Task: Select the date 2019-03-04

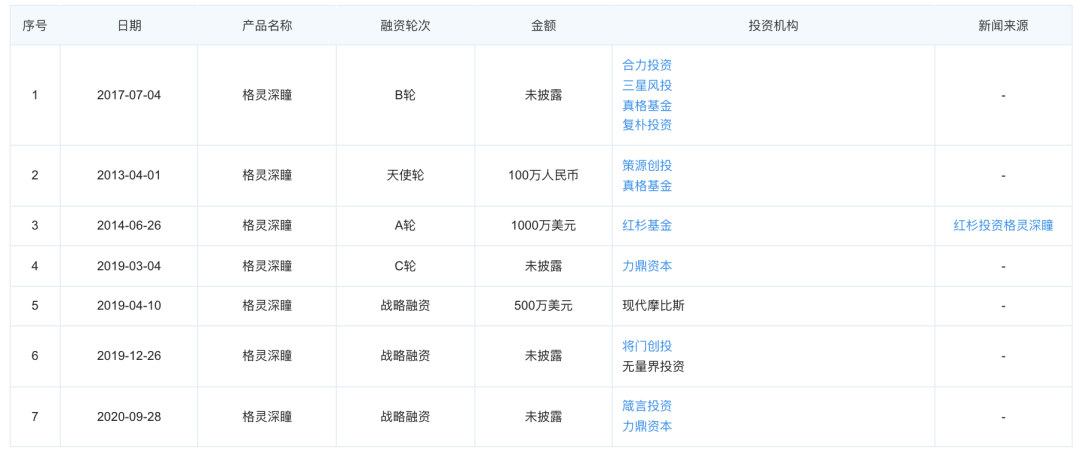Action: click(129, 266)
